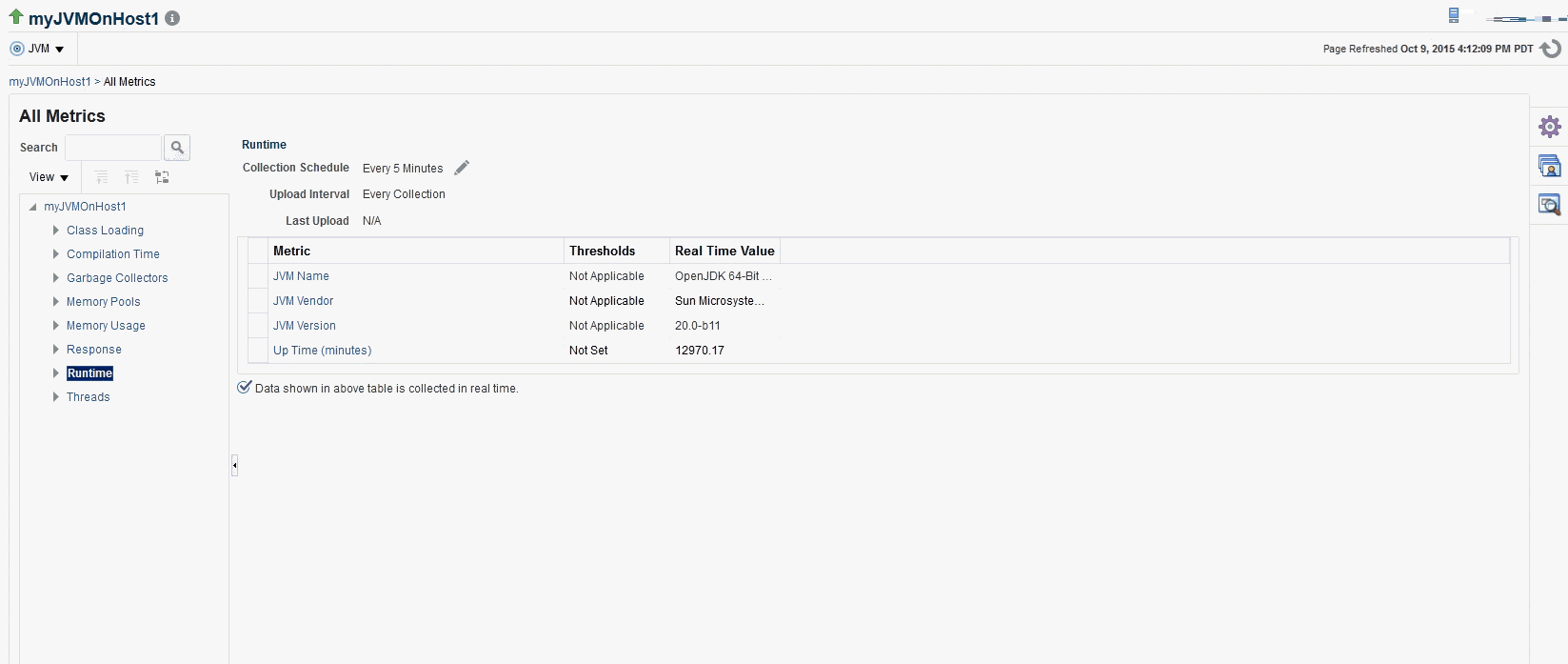Image resolution: width=1568 pixels, height=664 pixels.
Task: Open the right sidebar user panel icon
Action: coord(1550,166)
